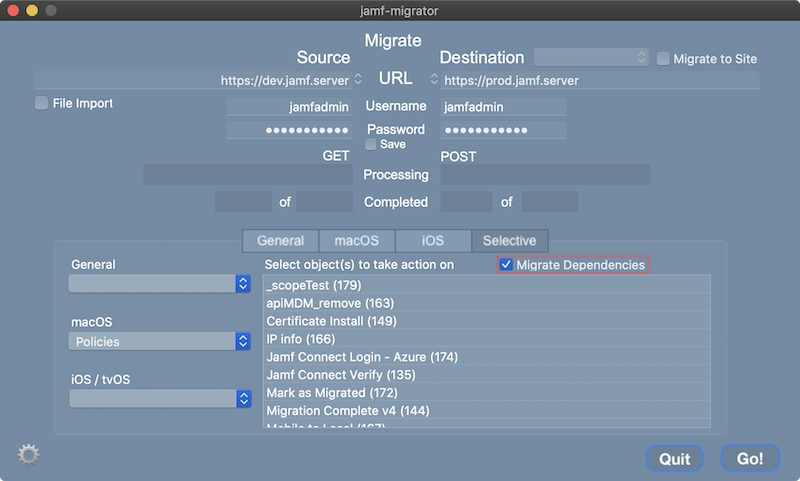Enable the File Import checkbox
This screenshot has height=481, width=800.
(x=41, y=103)
